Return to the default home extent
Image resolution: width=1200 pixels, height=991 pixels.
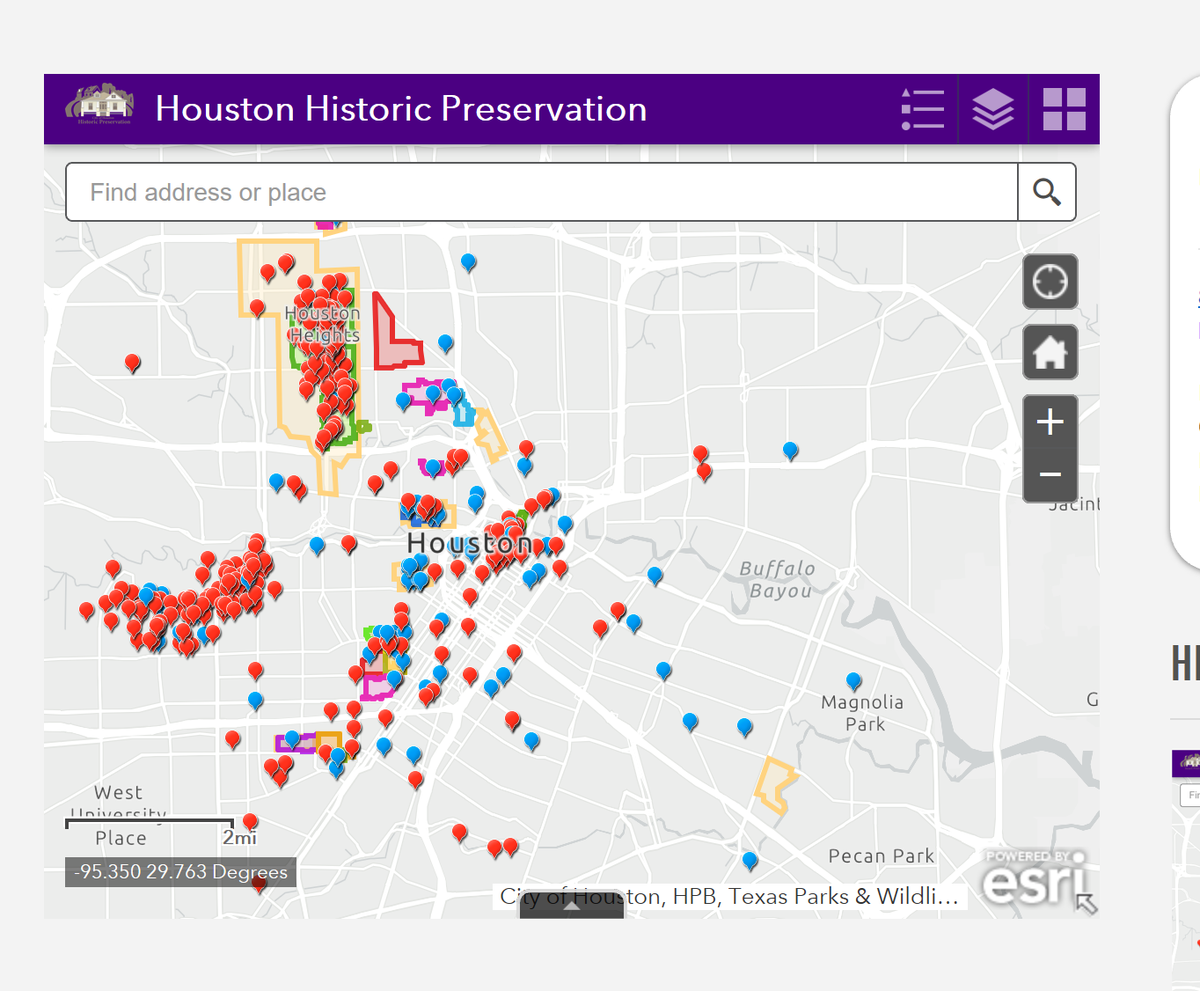coord(1050,352)
